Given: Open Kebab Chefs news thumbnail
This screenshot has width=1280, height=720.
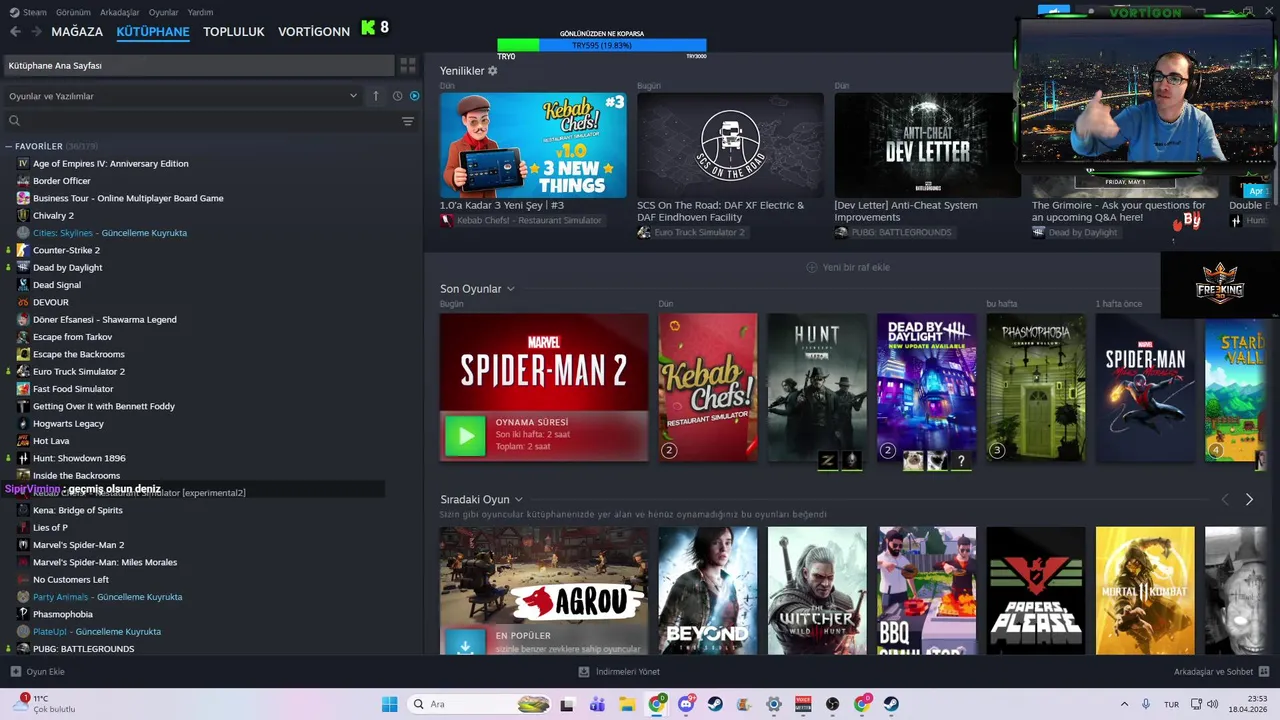Looking at the screenshot, I should click(533, 145).
